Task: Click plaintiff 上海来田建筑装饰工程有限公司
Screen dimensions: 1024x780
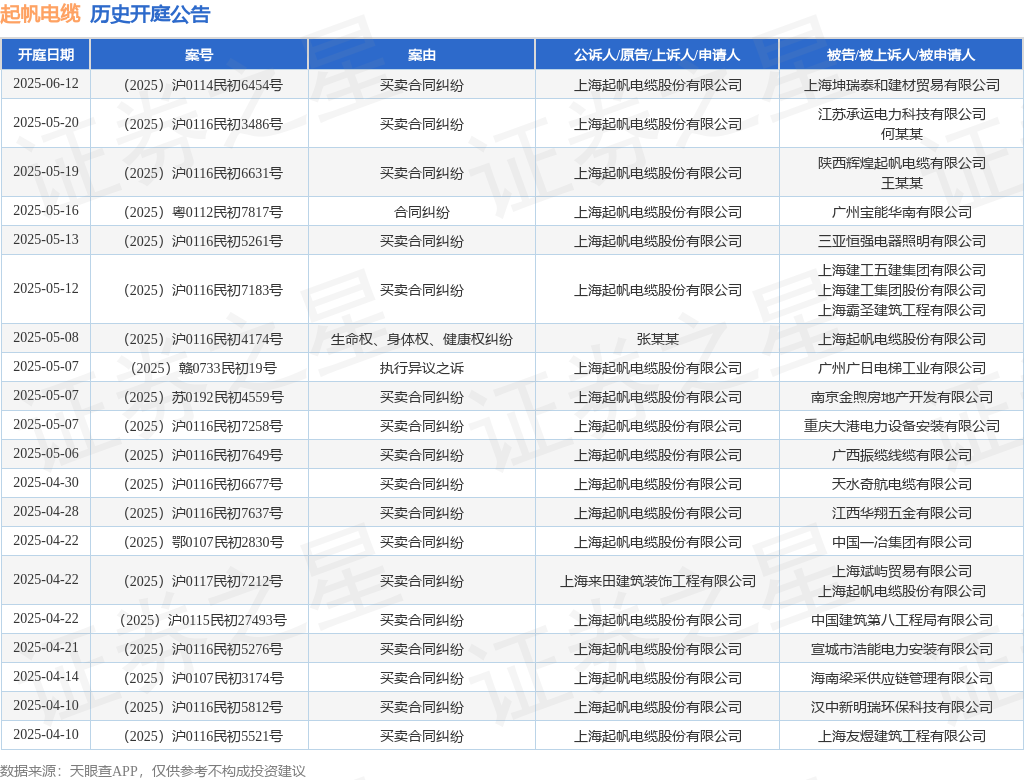Action: tap(657, 581)
